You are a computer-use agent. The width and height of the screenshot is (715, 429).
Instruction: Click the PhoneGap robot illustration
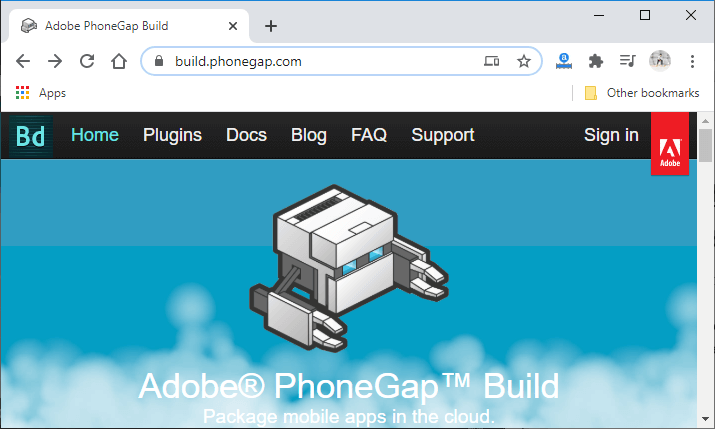point(348,268)
